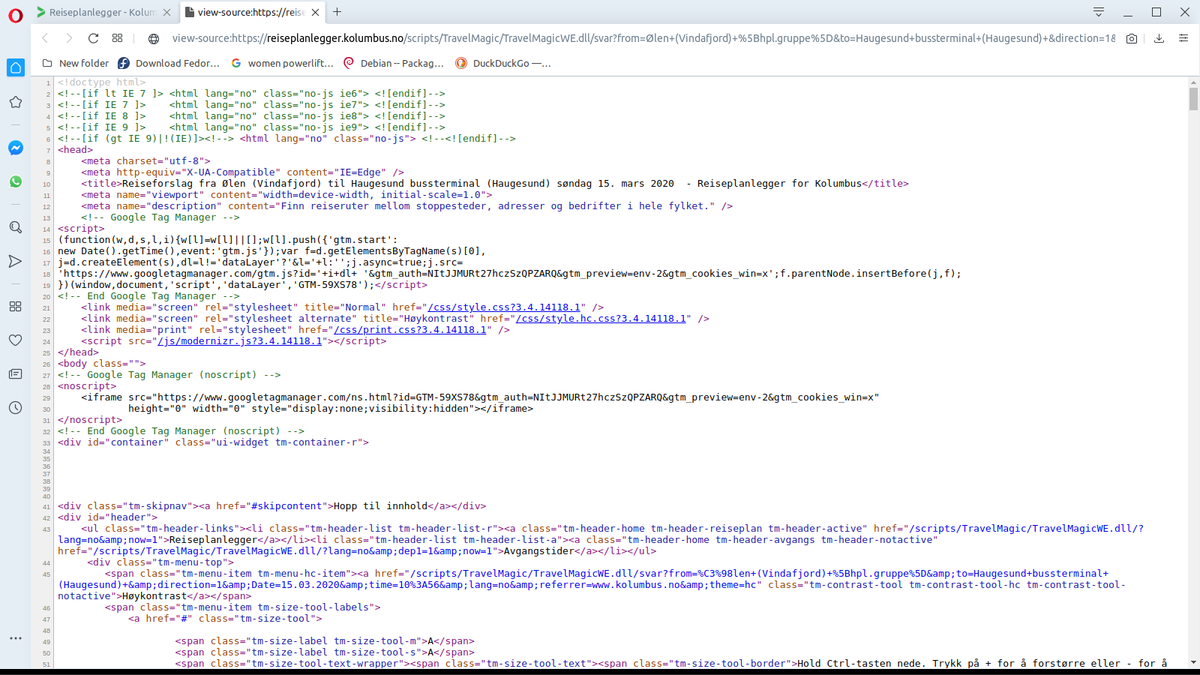
Task: Switch to the Reiseplanlegger - Kolumbus tab
Action: 102,13
